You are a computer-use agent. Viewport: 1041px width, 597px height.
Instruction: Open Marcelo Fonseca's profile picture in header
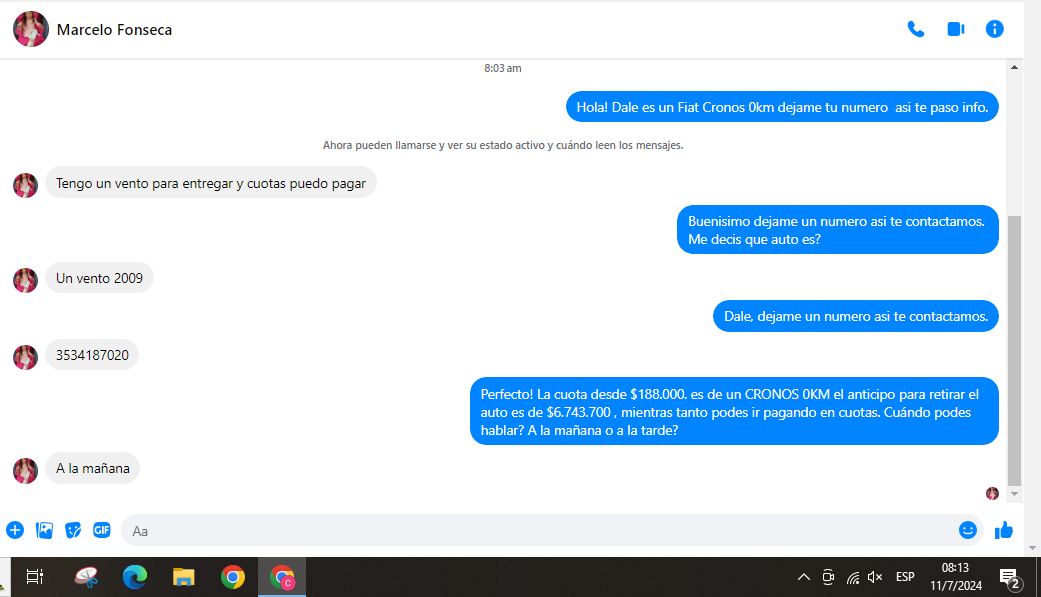pyautogui.click(x=31, y=29)
